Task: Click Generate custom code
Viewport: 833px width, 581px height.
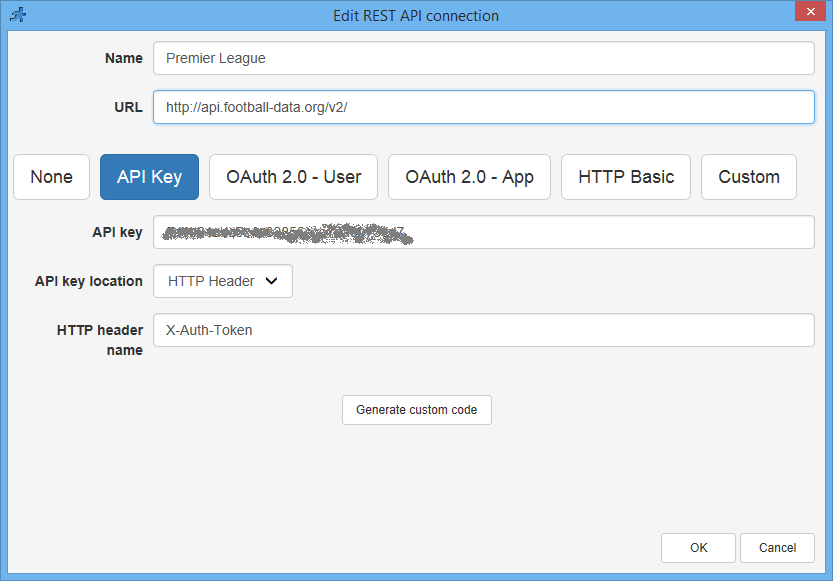Action: (416, 409)
